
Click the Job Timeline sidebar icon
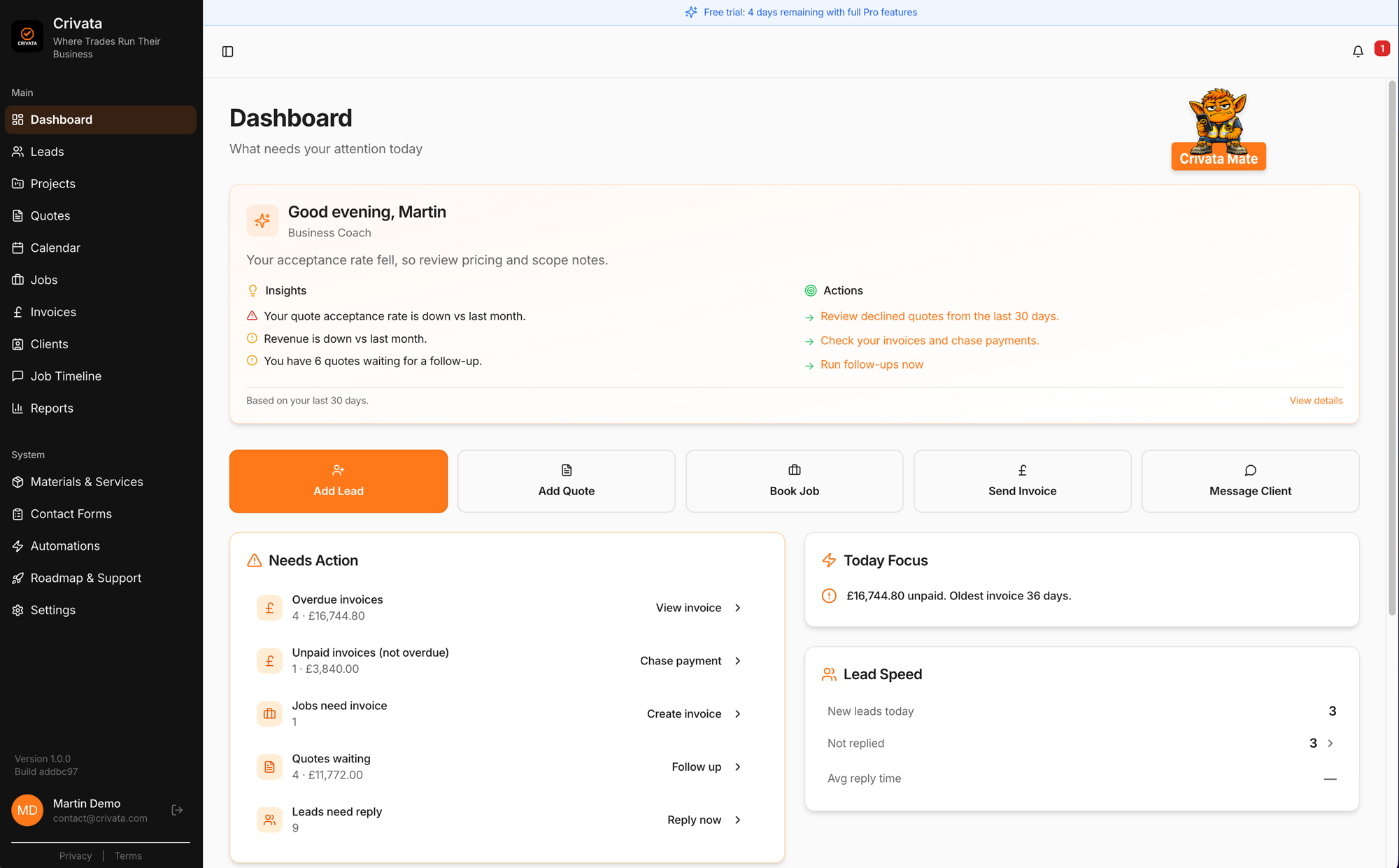click(x=17, y=376)
